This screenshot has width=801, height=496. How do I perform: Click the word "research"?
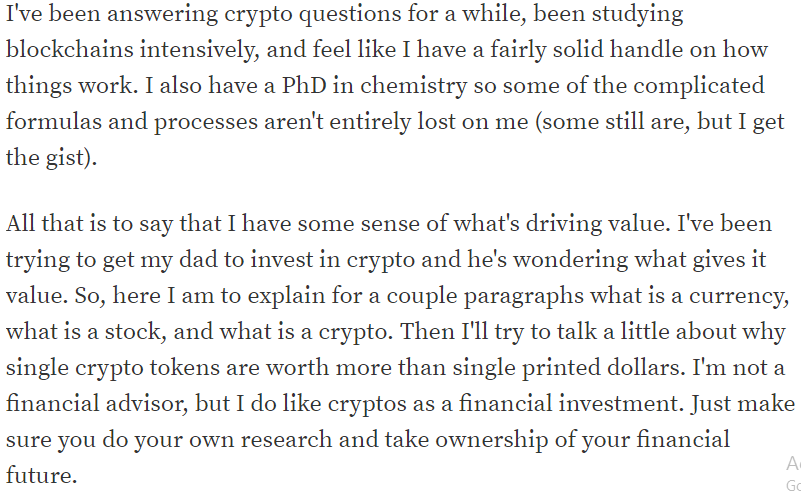coord(286,440)
